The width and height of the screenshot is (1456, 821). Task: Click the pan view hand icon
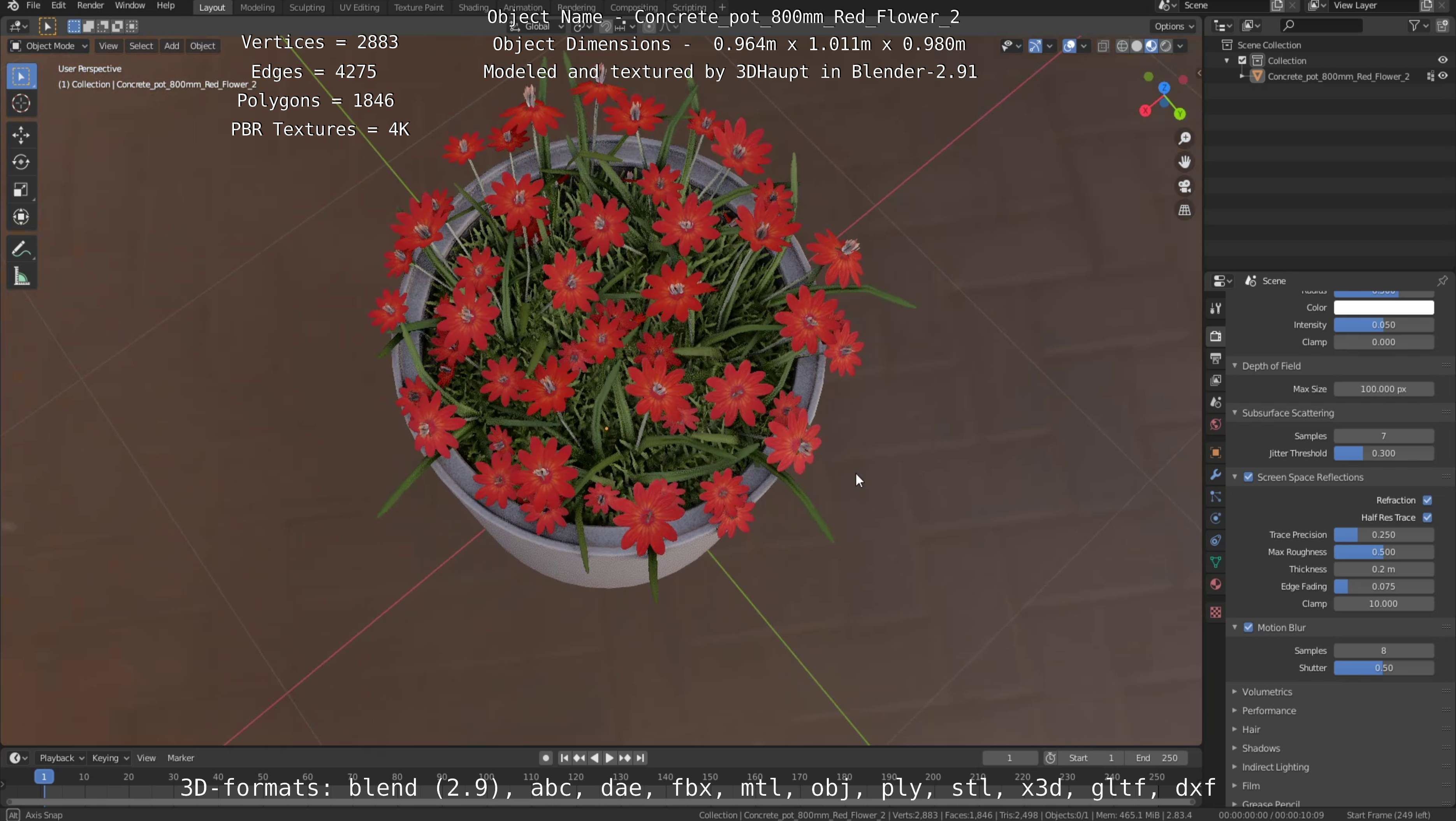click(x=1185, y=162)
